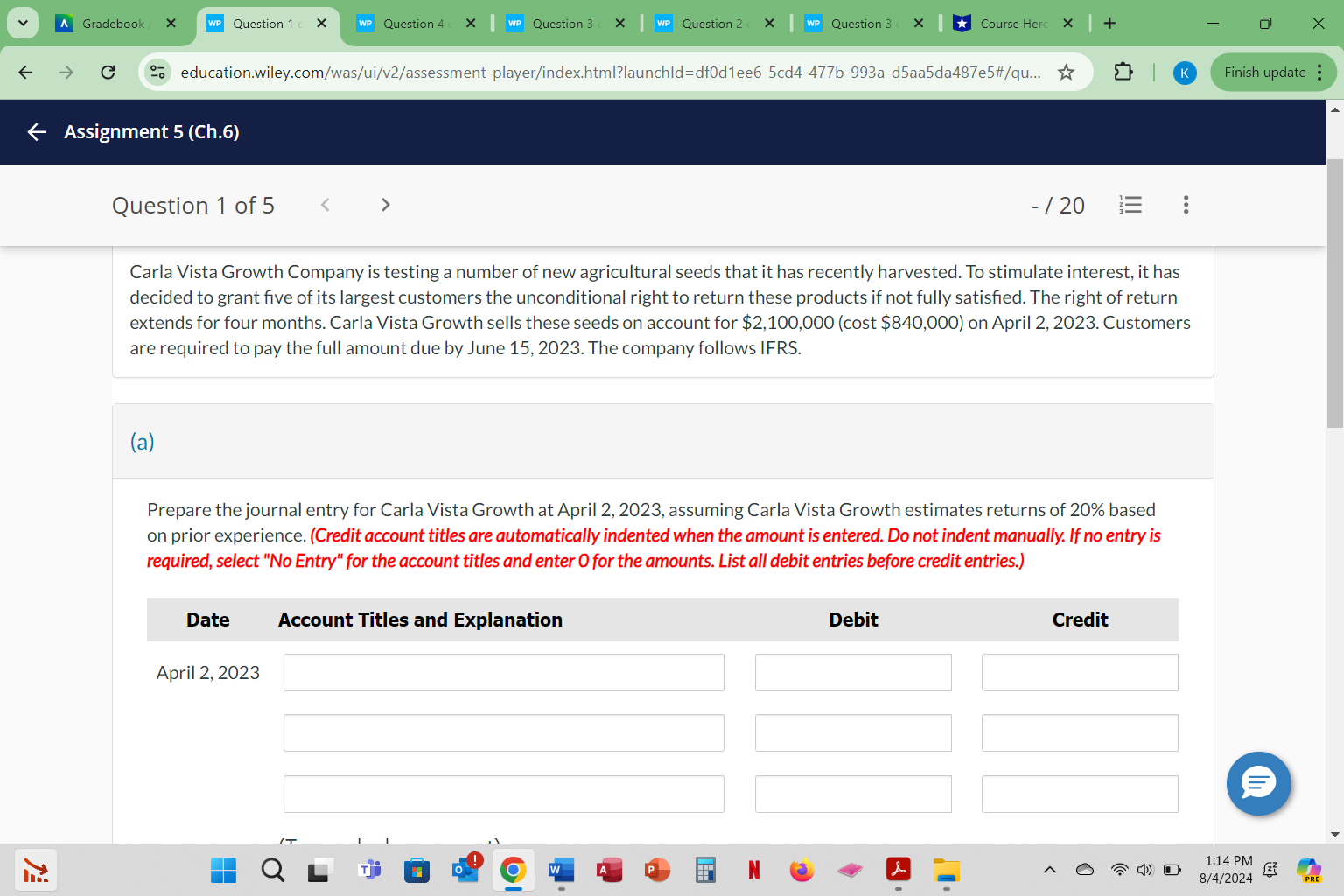Go to the next question with the arrow
The width and height of the screenshot is (1344, 896).
(385, 204)
